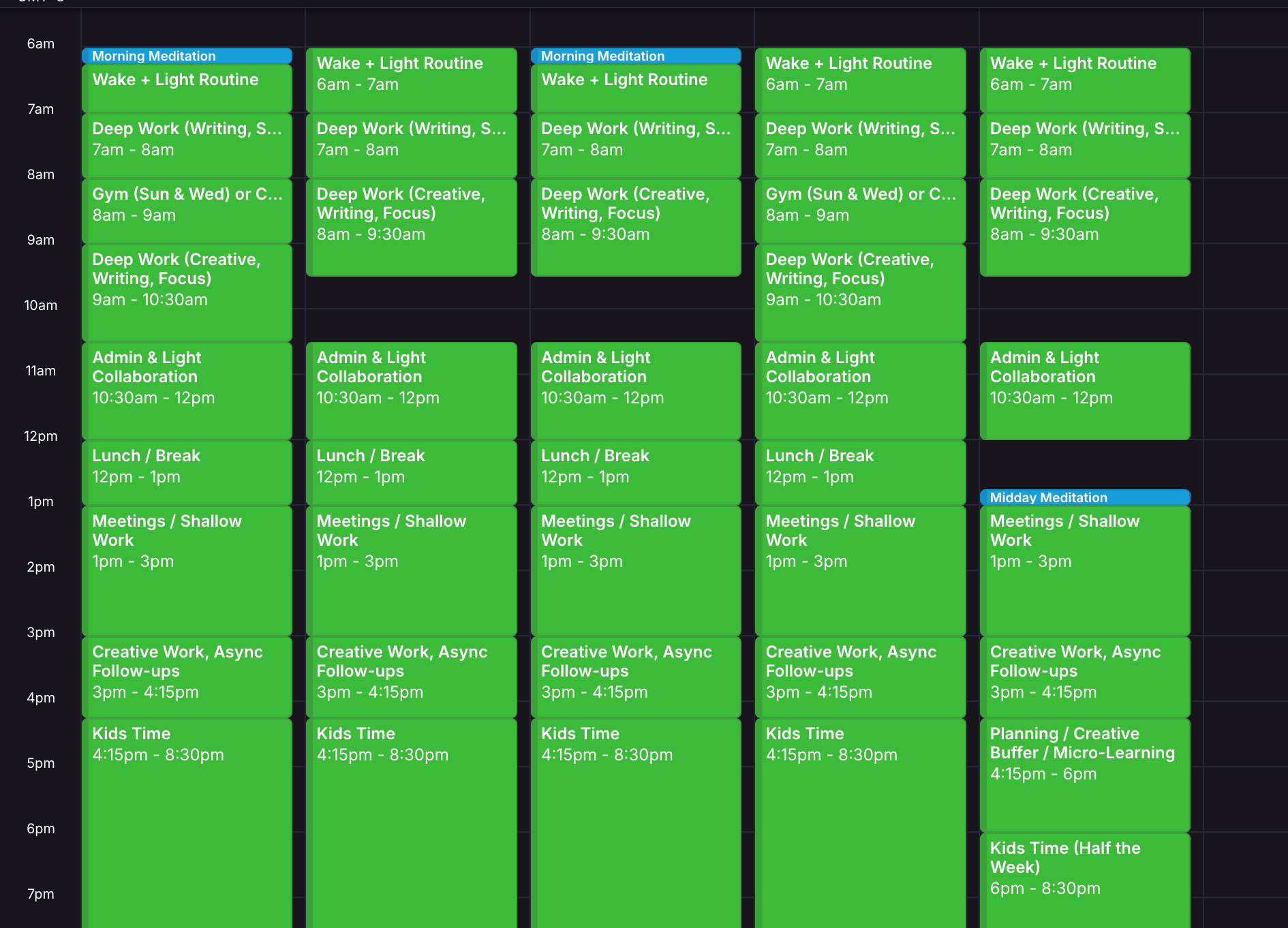Open the Kids Time (Half the Week) event

click(1085, 880)
